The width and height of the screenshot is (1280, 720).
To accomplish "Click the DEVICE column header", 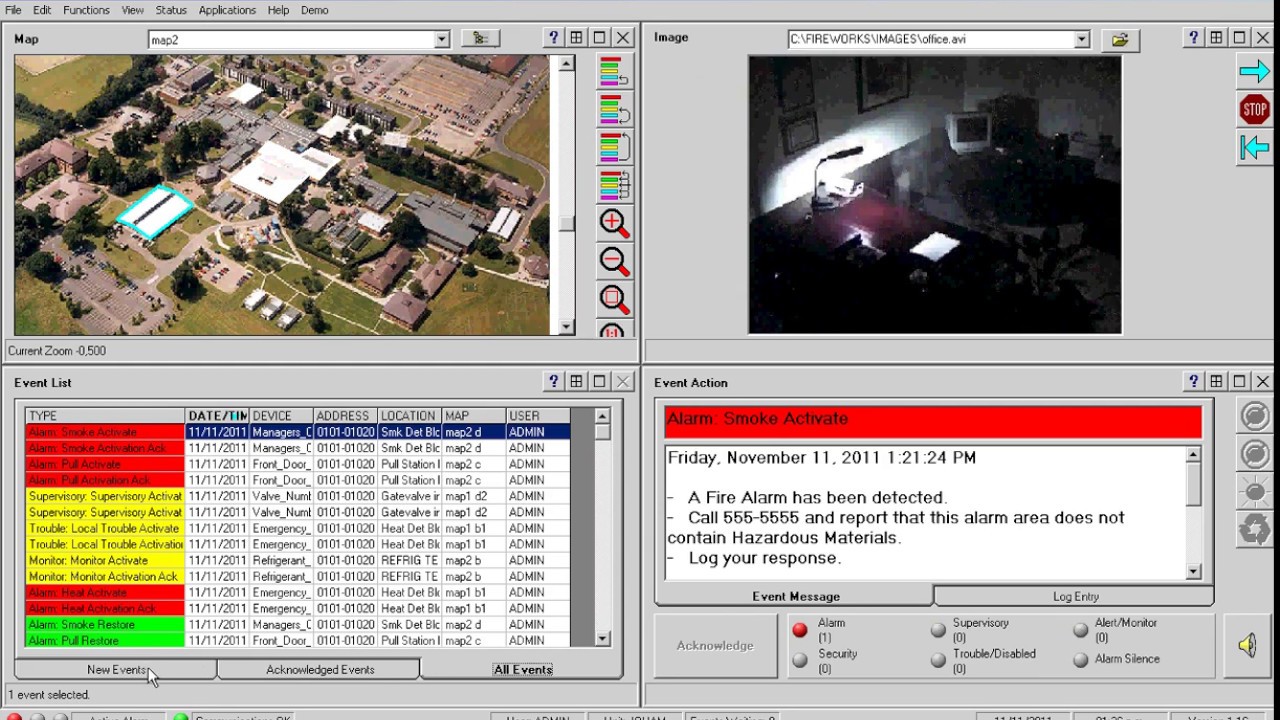I will (281, 416).
